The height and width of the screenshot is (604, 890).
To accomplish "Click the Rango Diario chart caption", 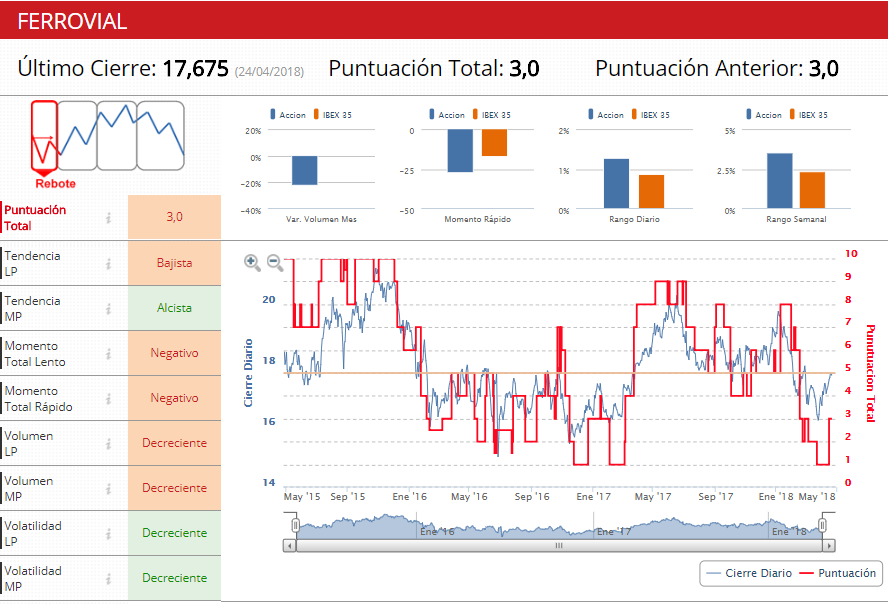I will tap(634, 219).
